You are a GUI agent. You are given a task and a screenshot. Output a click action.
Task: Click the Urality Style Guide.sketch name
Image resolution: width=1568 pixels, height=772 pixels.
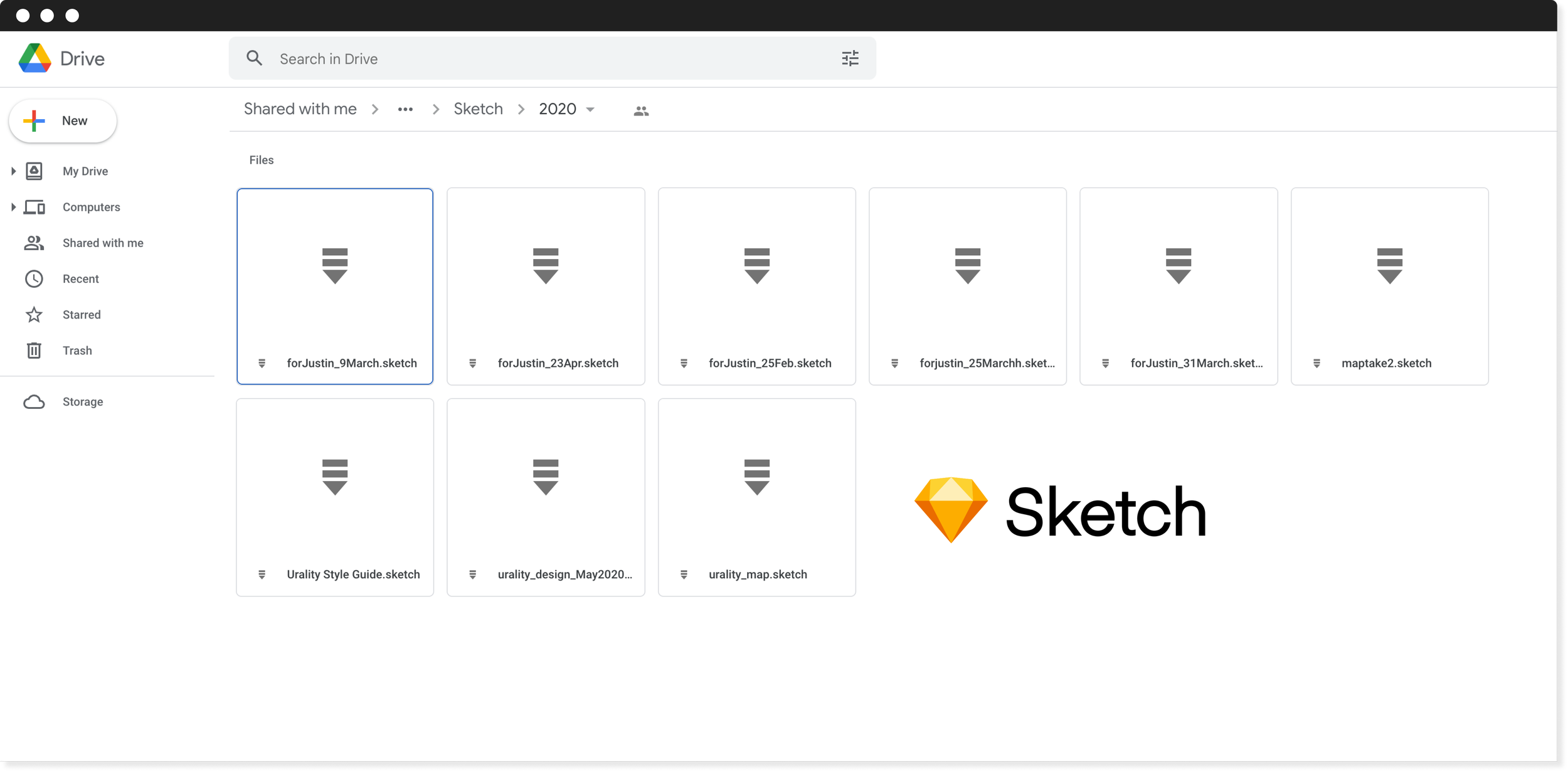point(353,574)
